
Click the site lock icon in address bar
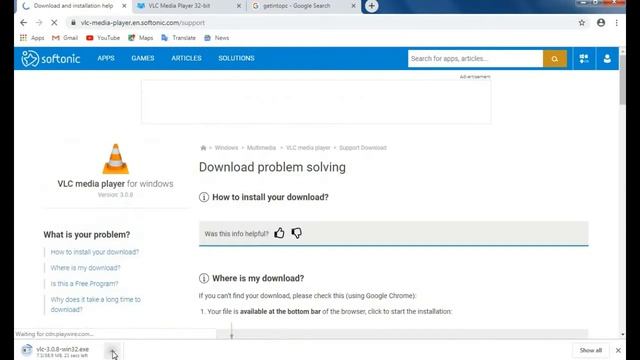tap(73, 23)
